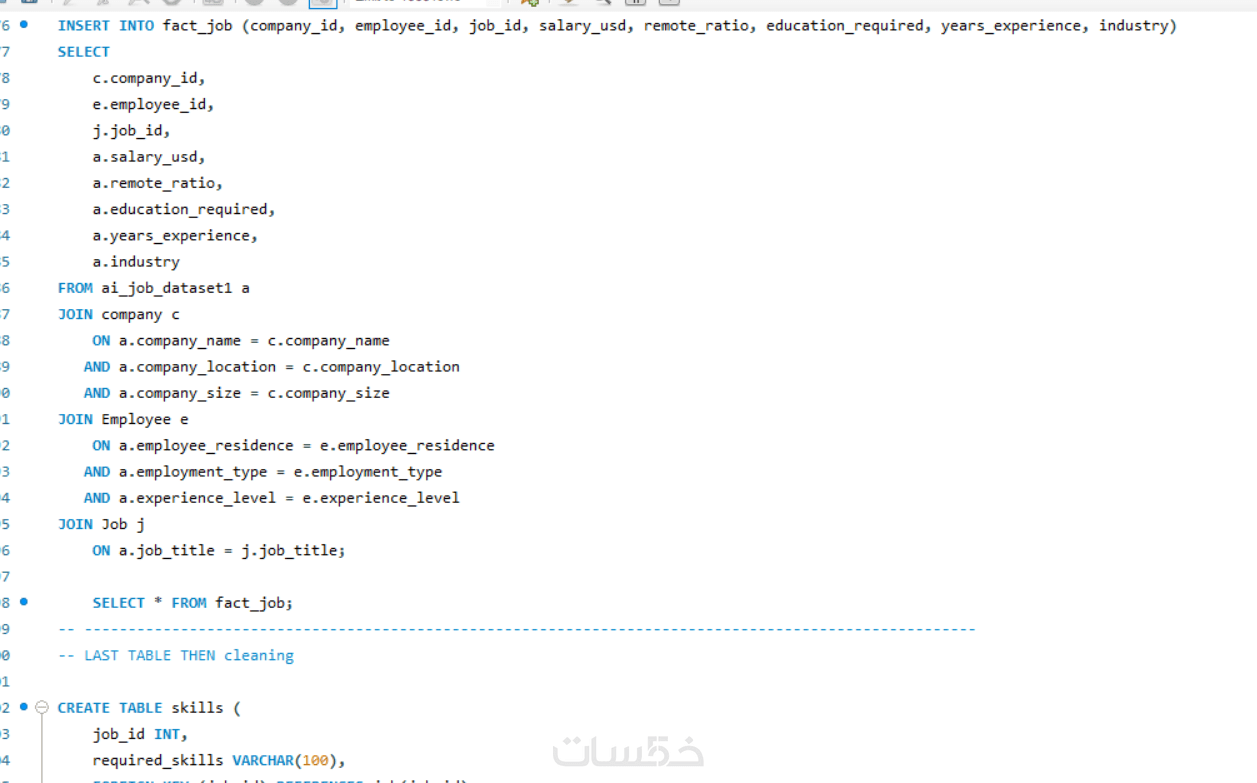This screenshot has width=1257, height=783.
Task: Click the JOIN Employee e line in the editor
Action: point(120,419)
